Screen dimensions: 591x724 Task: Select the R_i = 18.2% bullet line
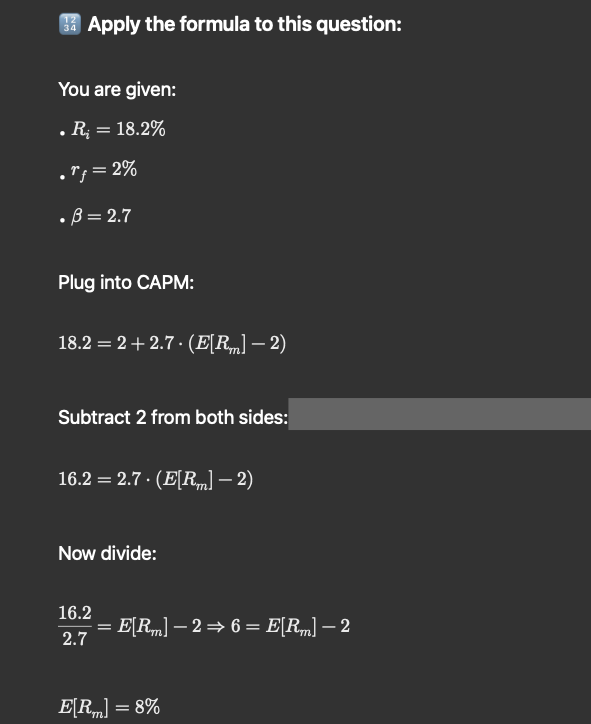(112, 129)
